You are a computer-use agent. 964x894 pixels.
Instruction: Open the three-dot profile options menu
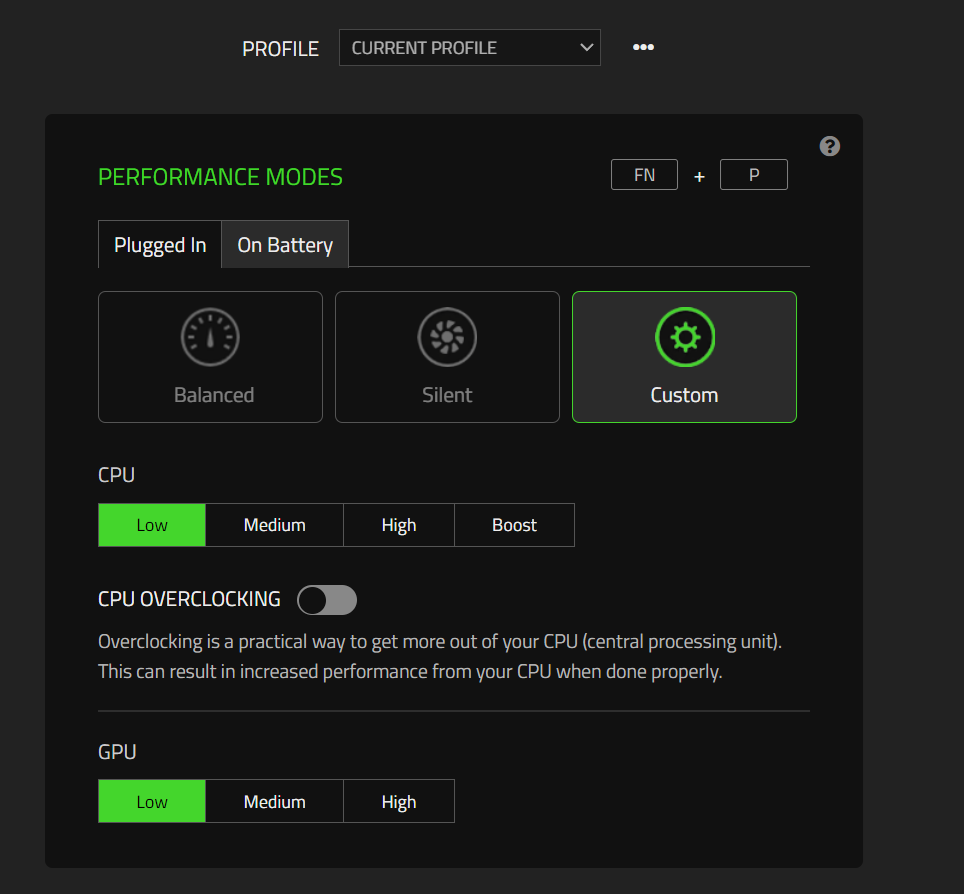pos(643,47)
